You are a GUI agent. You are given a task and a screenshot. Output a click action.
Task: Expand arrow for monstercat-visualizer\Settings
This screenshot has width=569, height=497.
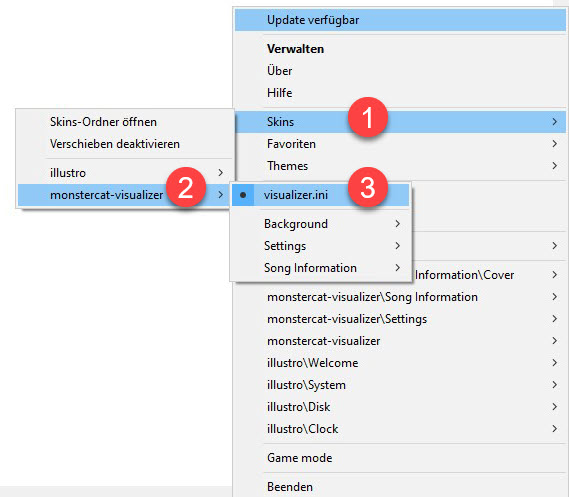[x=554, y=319]
